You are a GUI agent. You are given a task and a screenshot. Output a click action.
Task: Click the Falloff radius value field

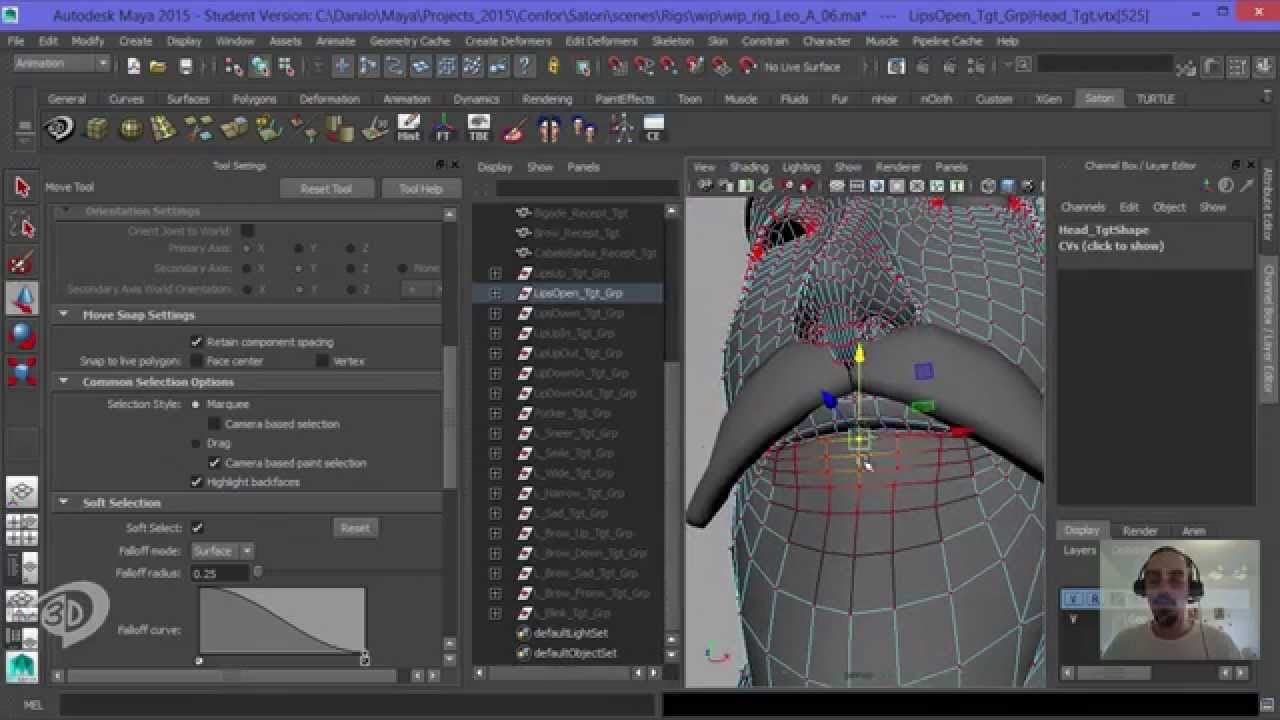click(x=220, y=574)
